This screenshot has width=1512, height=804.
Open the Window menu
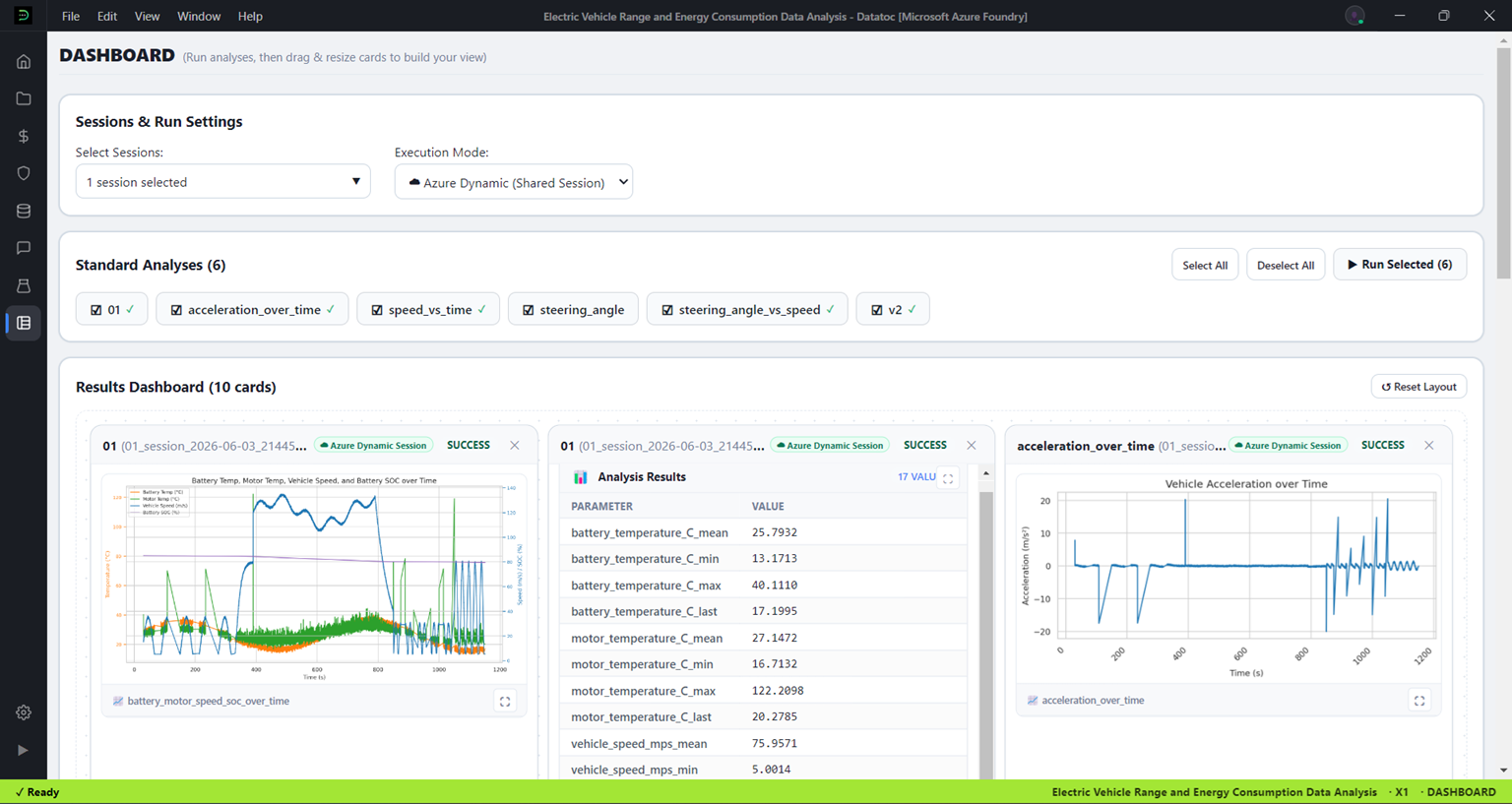point(199,16)
